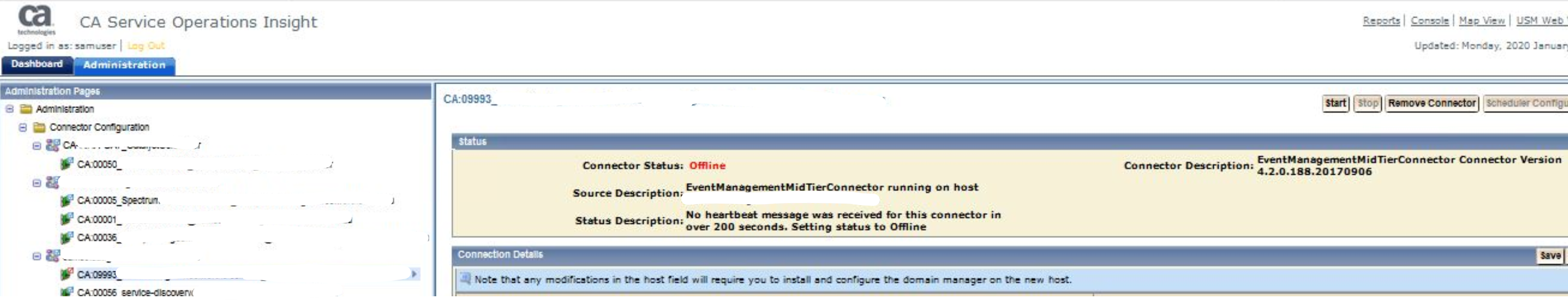Select CA:00050_ connector in tree
Screen dimensions: 1568x300
click(99, 166)
